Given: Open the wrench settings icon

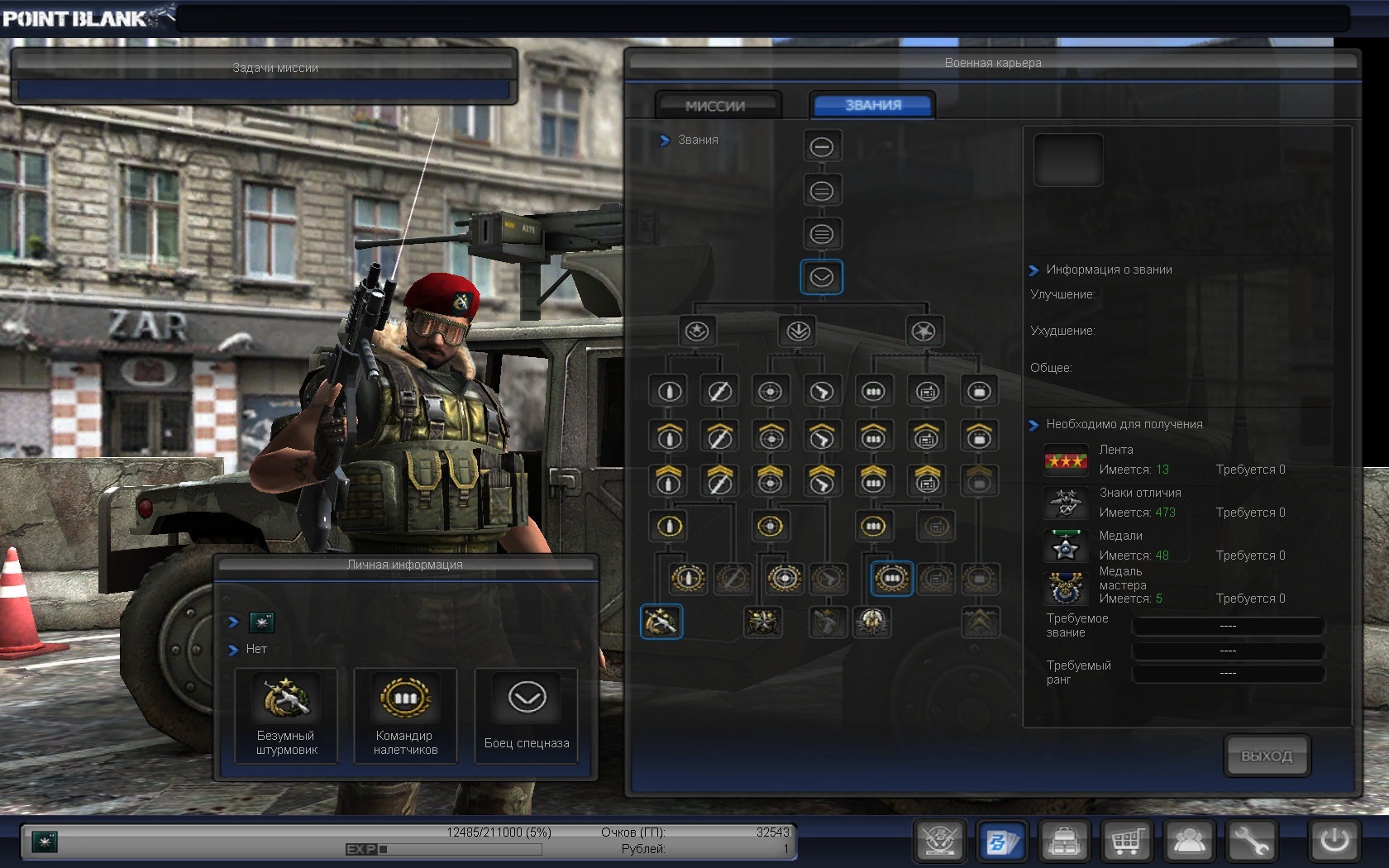Looking at the screenshot, I should click(1252, 842).
